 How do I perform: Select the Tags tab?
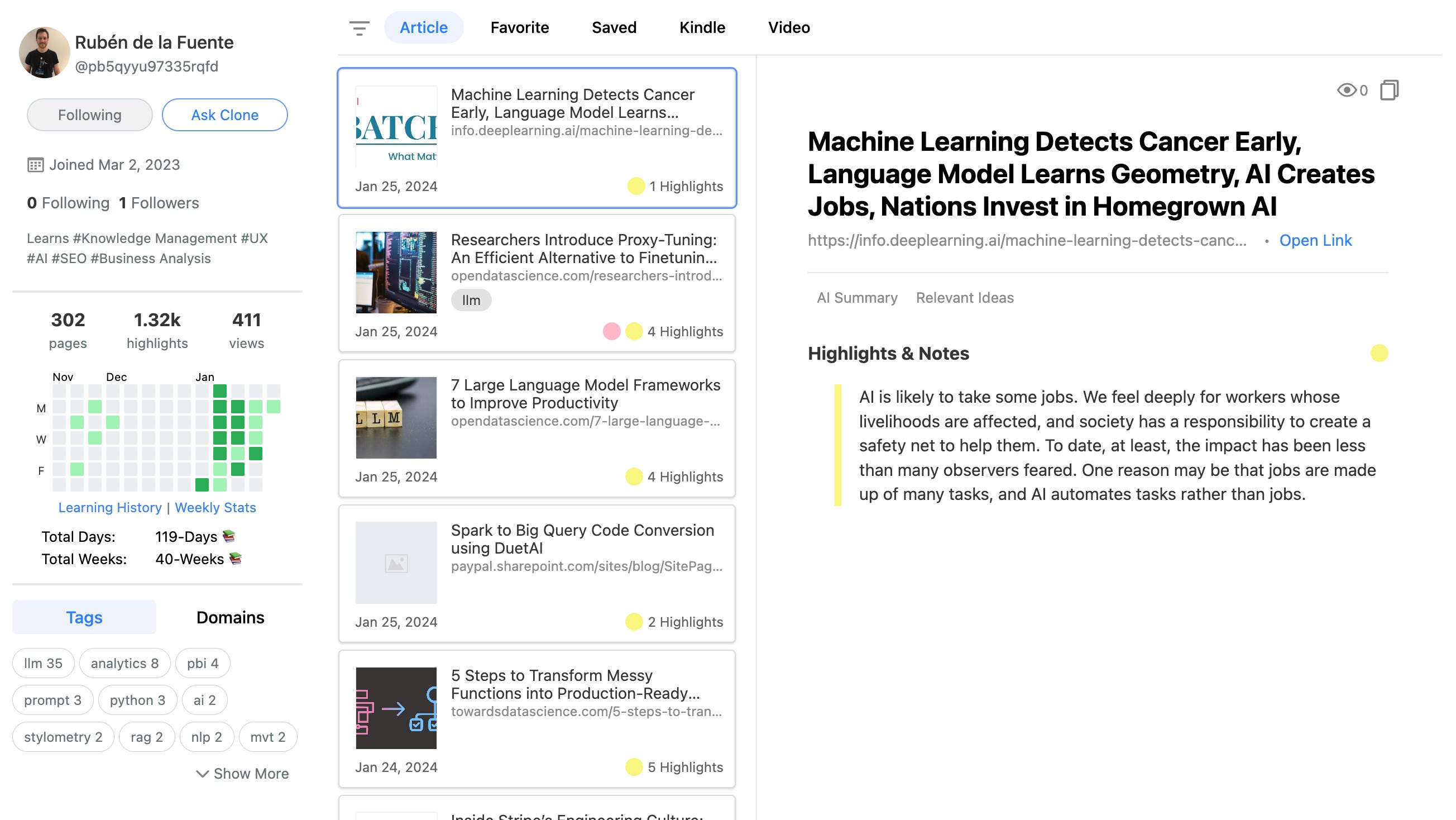[84, 617]
